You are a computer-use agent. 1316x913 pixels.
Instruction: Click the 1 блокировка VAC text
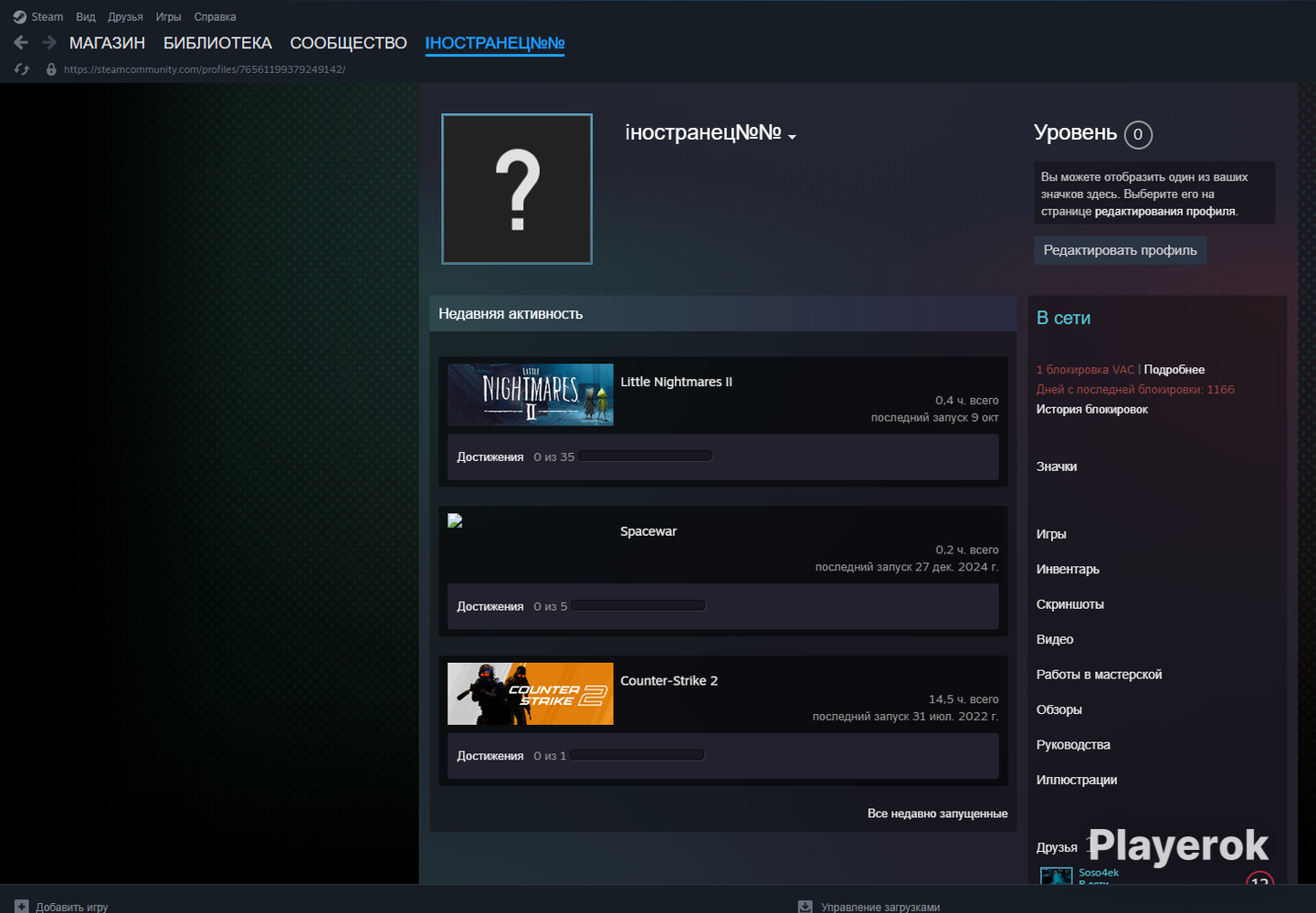(1085, 370)
